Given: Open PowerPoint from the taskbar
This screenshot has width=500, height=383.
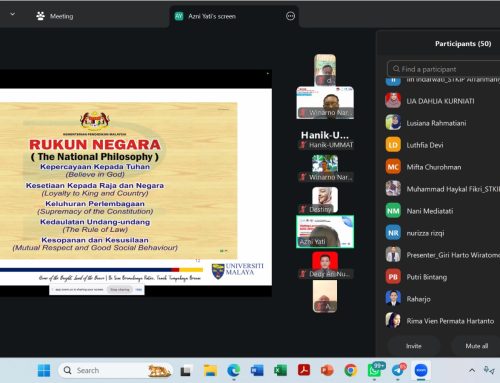Looking at the screenshot, I should pos(327,370).
